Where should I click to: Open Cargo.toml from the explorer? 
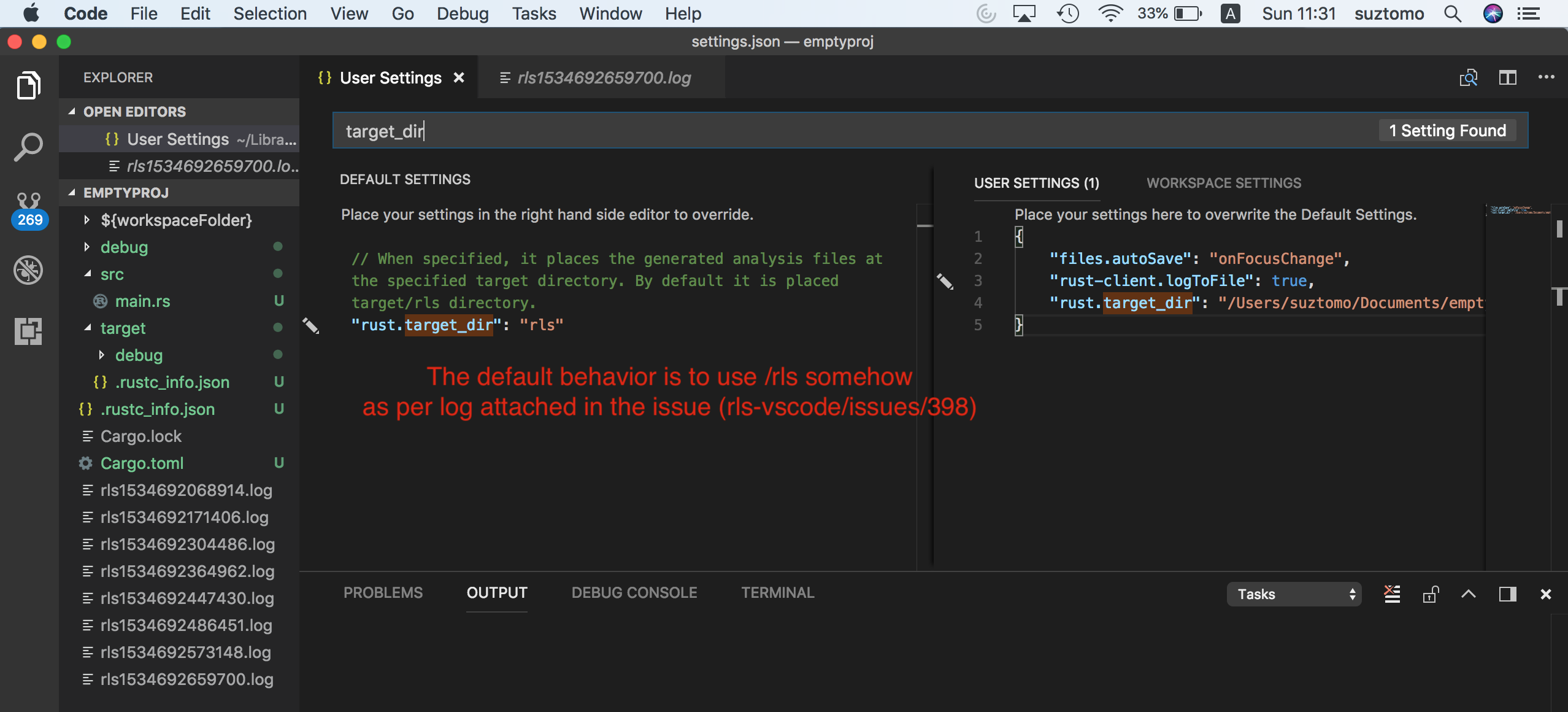tap(142, 463)
